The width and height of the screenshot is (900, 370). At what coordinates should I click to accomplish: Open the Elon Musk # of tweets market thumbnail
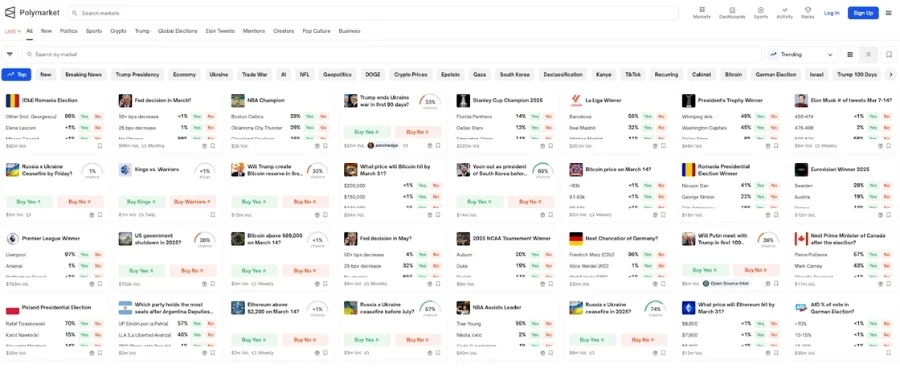click(801, 100)
